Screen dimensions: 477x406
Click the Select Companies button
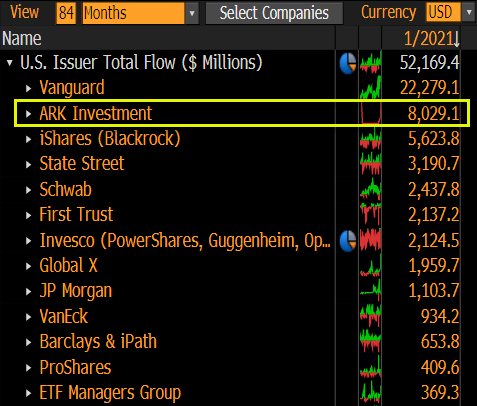(x=274, y=13)
